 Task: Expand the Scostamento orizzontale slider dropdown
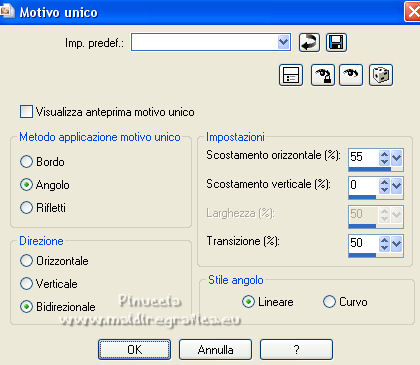(397, 157)
